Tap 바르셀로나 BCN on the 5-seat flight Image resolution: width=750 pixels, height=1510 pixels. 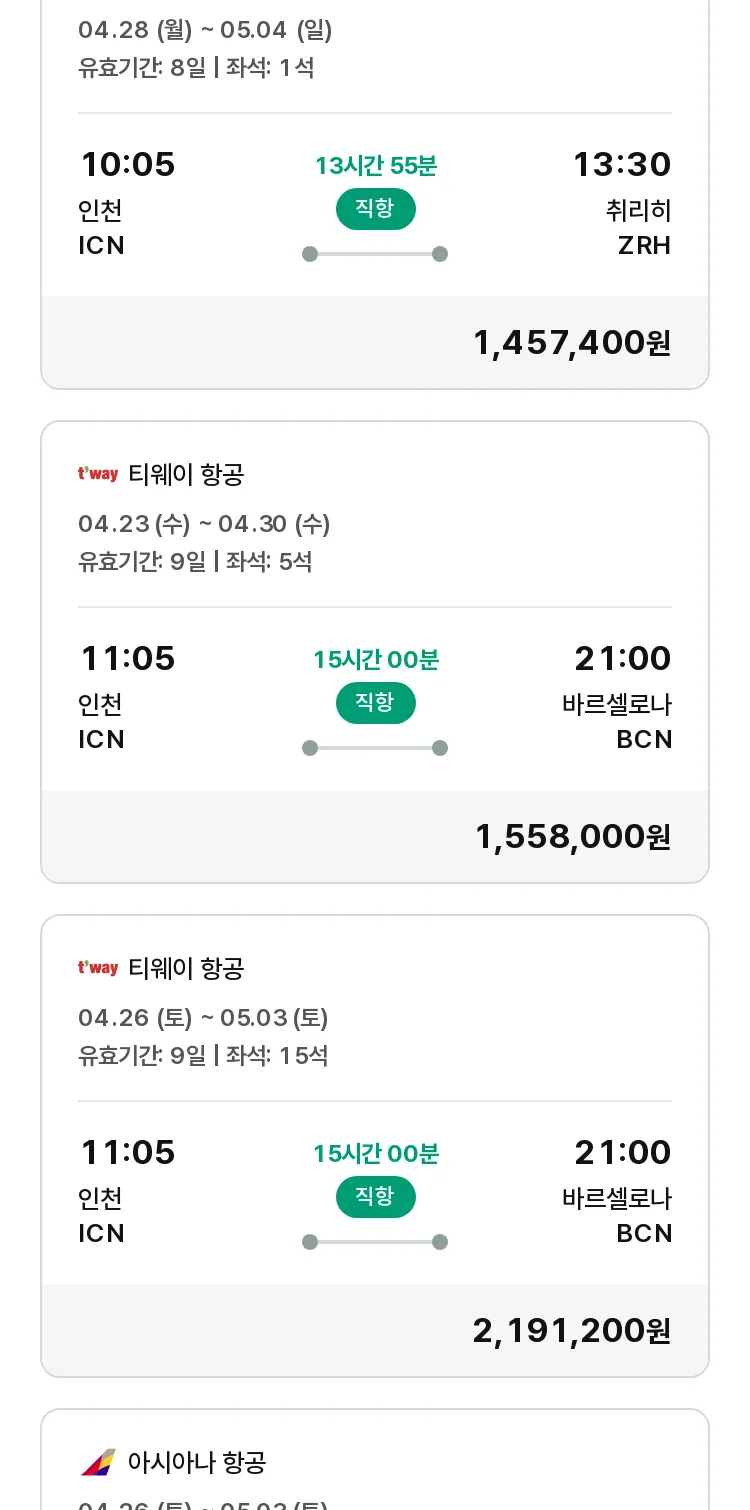(617, 722)
